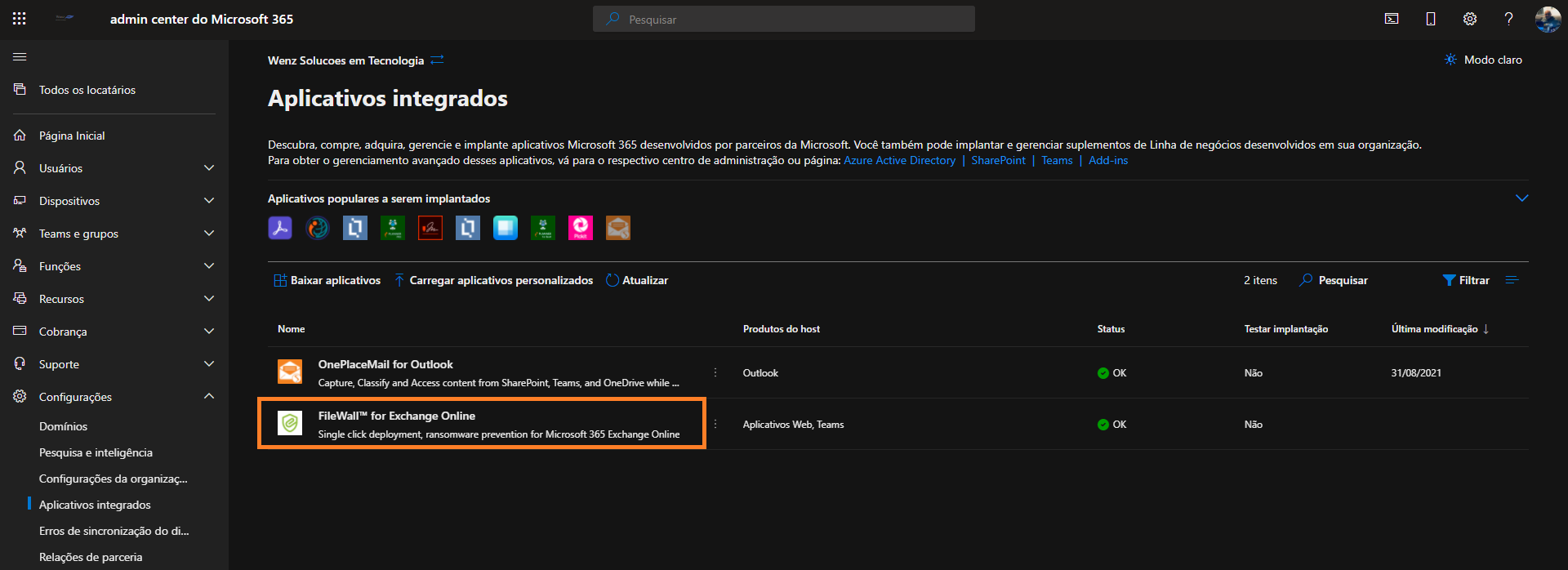Click the FileWall green shield app icon
This screenshot has width=1568, height=570.
tap(290, 423)
